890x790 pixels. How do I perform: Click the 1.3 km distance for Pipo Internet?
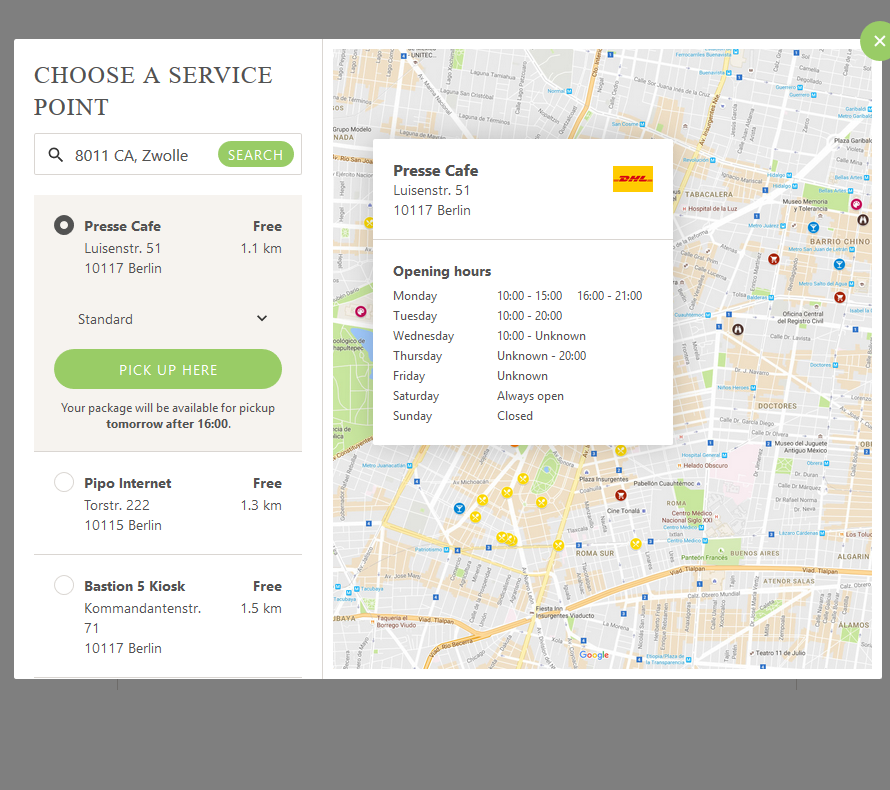(261, 505)
